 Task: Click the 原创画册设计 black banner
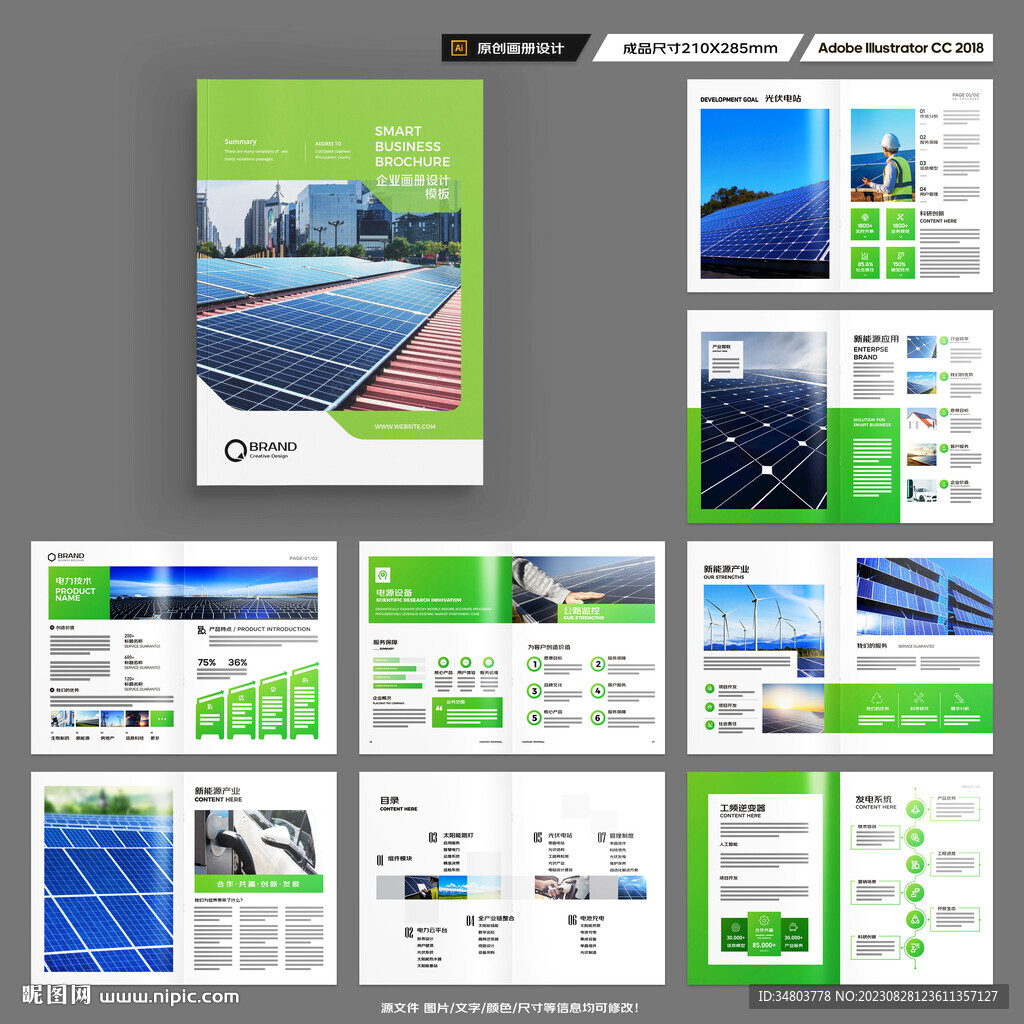515,48
